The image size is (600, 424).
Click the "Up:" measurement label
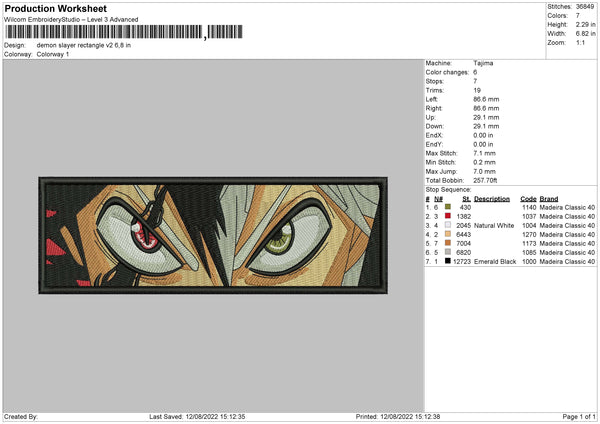430,117
